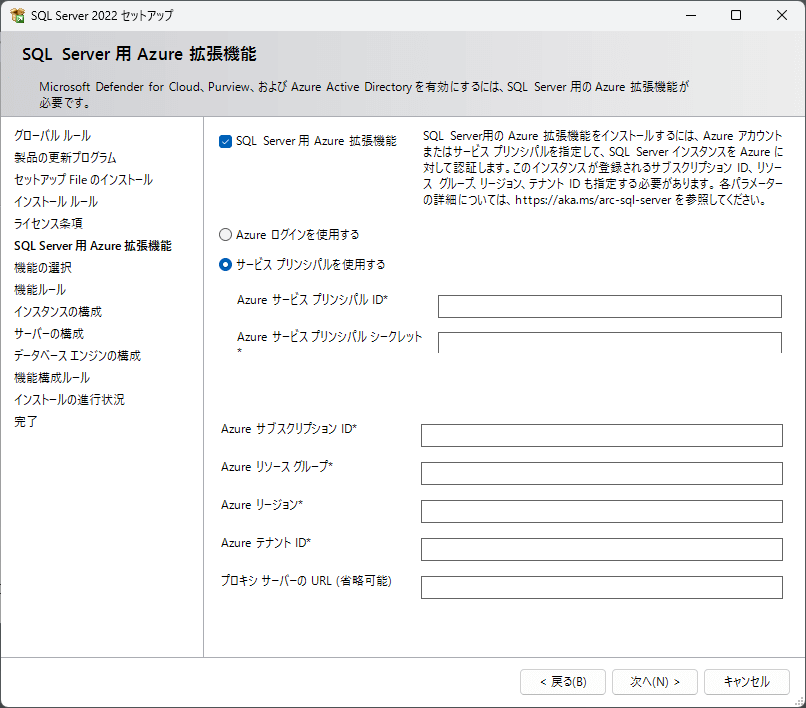This screenshot has width=806, height=708.
Task: Click the Azure リソース グループ input
Action: (x=601, y=474)
